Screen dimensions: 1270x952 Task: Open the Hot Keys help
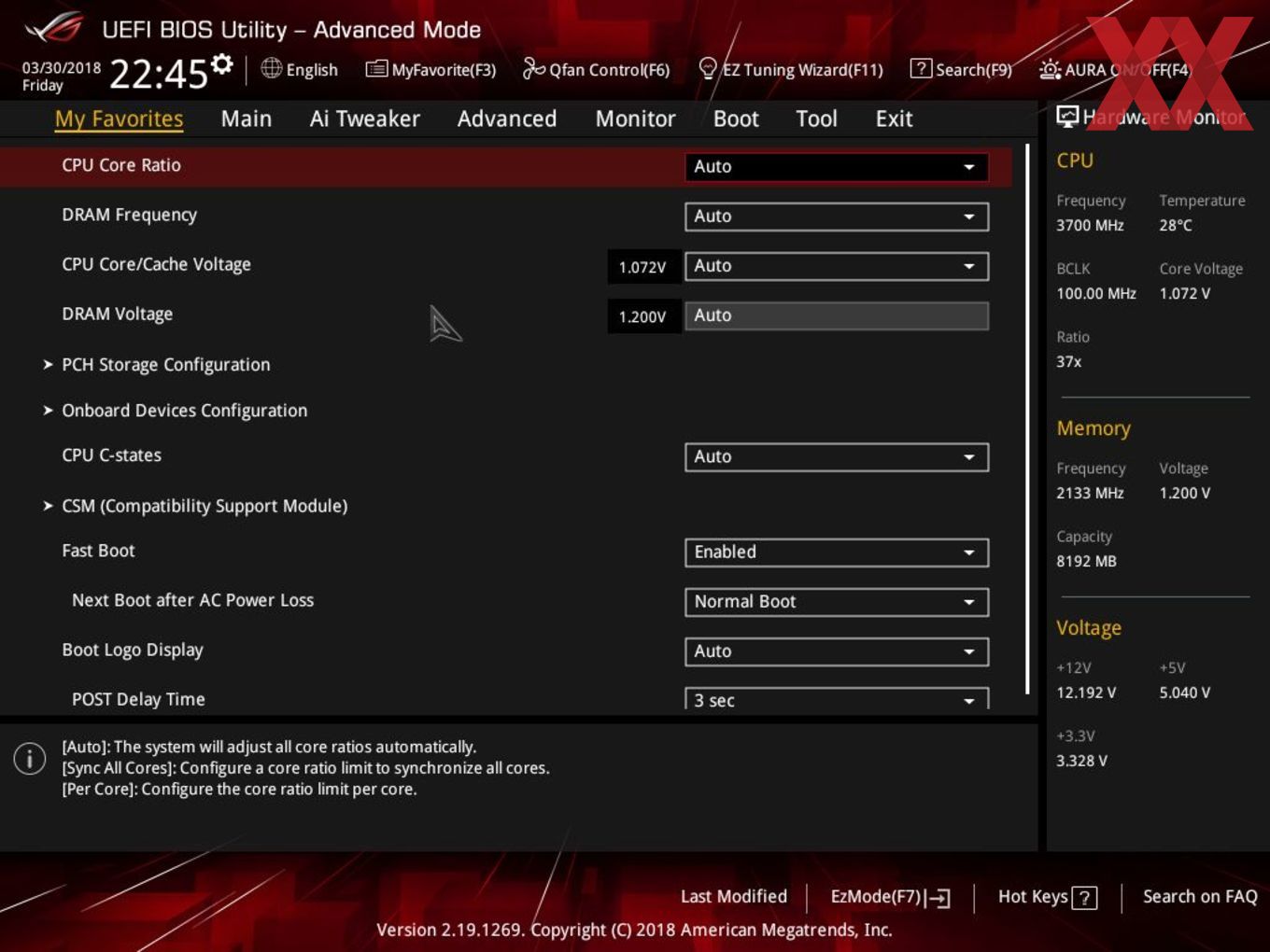(1047, 897)
